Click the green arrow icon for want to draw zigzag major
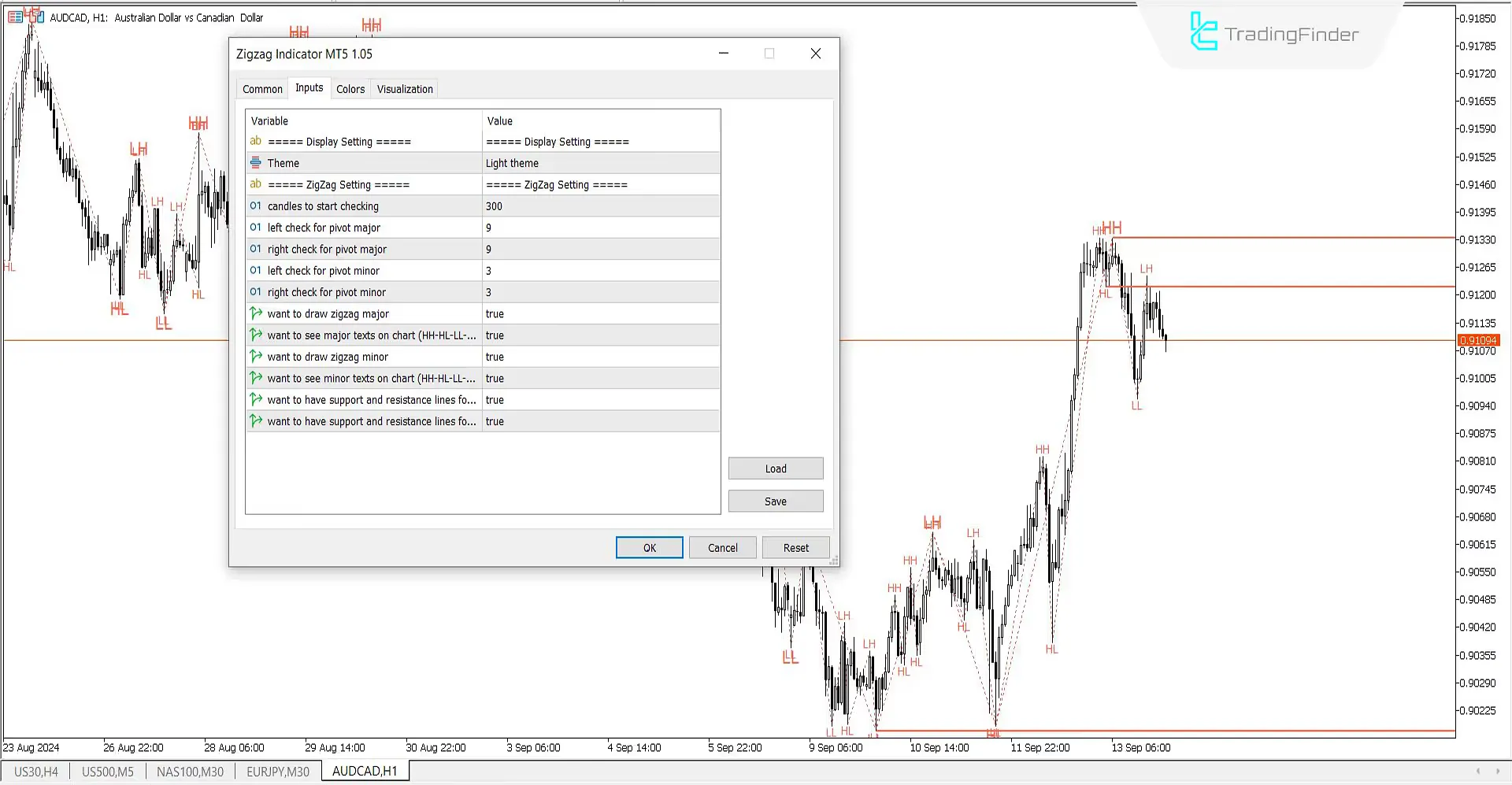The width and height of the screenshot is (1512, 785). [256, 313]
